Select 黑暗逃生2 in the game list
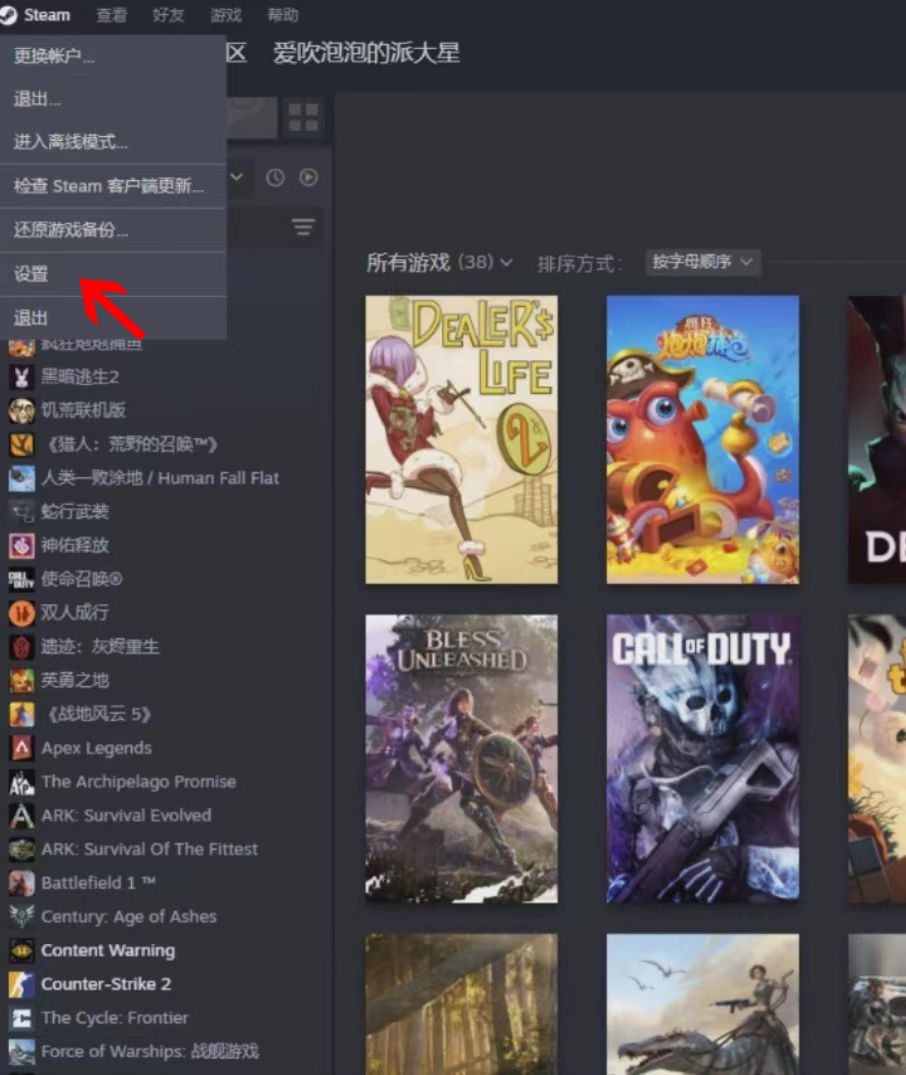The width and height of the screenshot is (906, 1075). point(80,376)
